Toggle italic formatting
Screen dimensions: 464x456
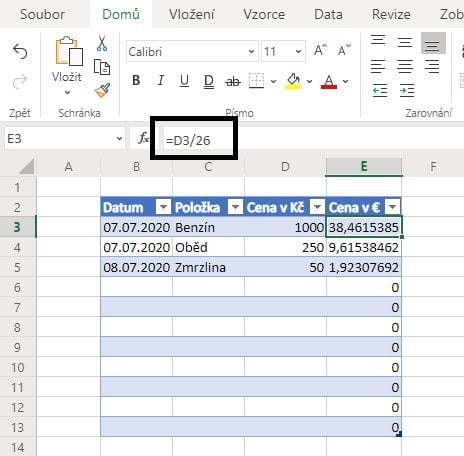[161, 81]
